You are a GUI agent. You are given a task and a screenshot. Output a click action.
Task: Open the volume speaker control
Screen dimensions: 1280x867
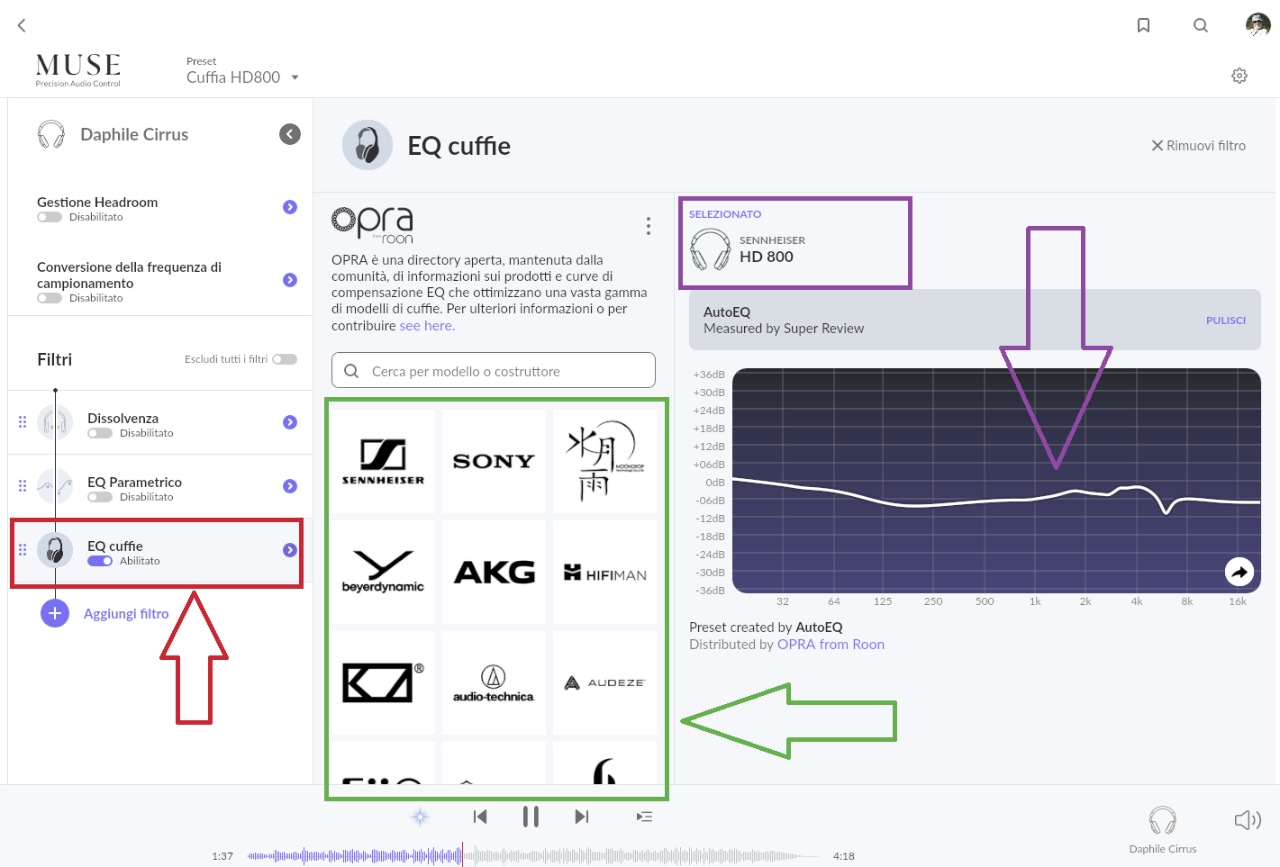pos(1247,821)
